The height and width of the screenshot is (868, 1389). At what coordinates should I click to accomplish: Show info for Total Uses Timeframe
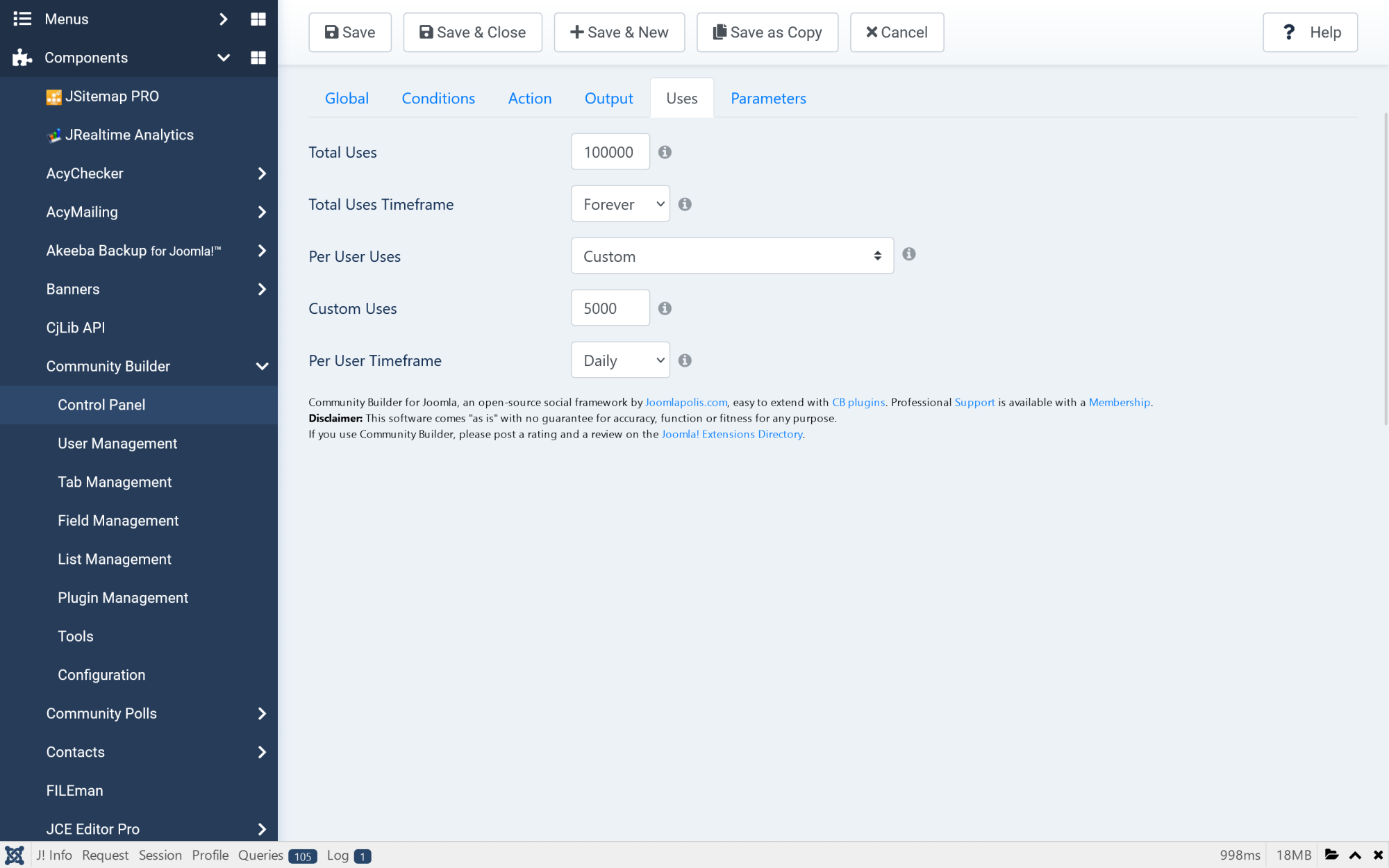[685, 204]
